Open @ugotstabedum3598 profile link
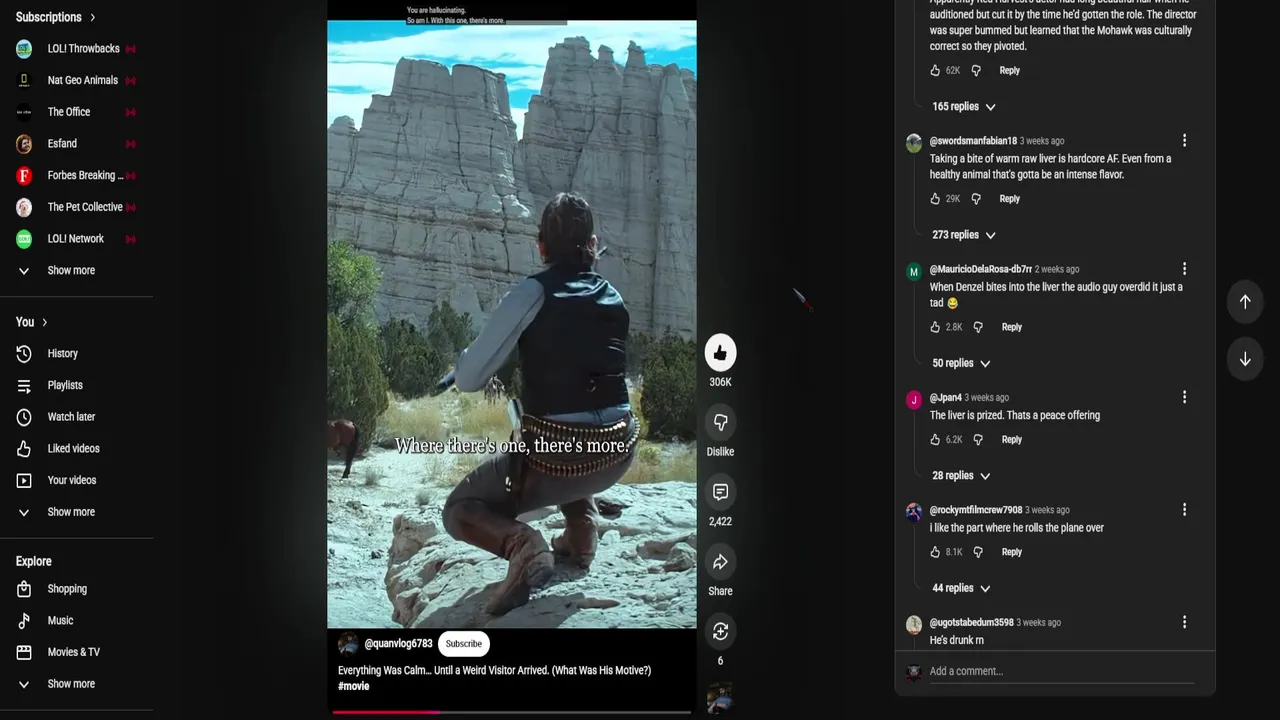This screenshot has width=1280, height=720. [971, 622]
